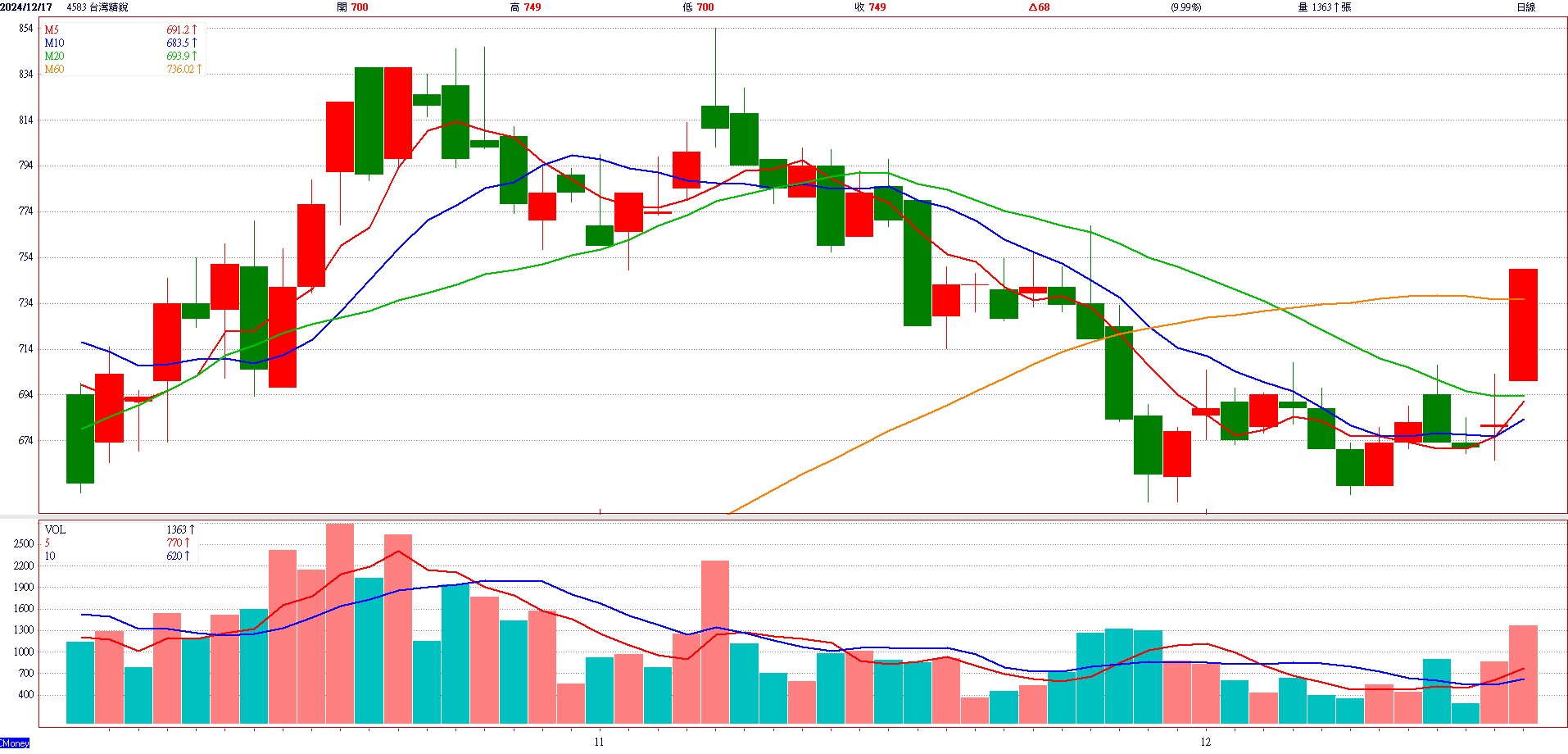
Task: Click the 814 price axis label
Action: tap(26, 120)
